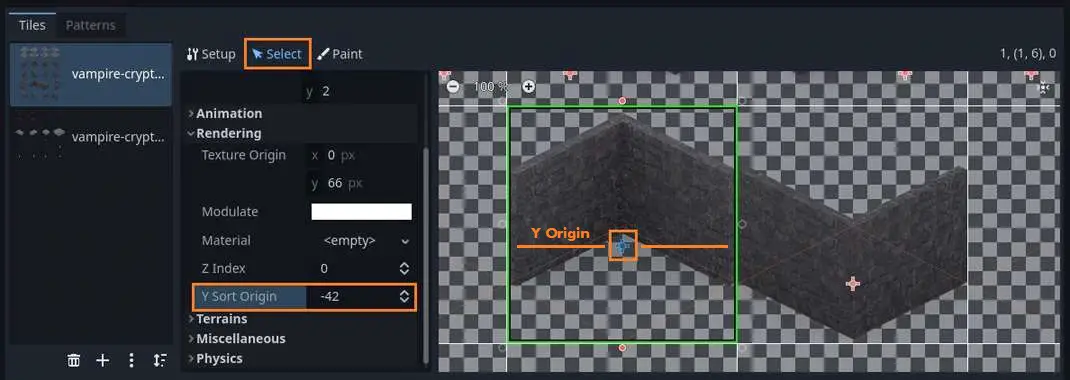This screenshot has height=380, width=1070.
Task: Click the y 2 field above Animation
Action: point(358,91)
